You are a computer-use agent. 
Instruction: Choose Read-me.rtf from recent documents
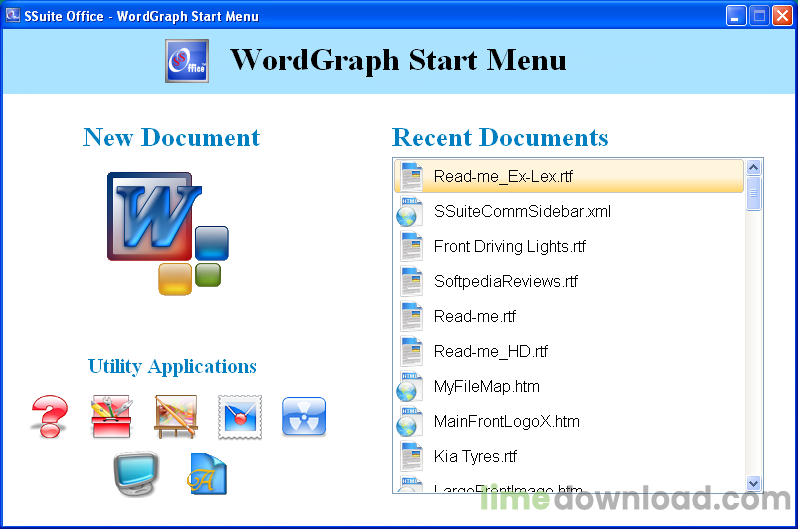(569, 316)
